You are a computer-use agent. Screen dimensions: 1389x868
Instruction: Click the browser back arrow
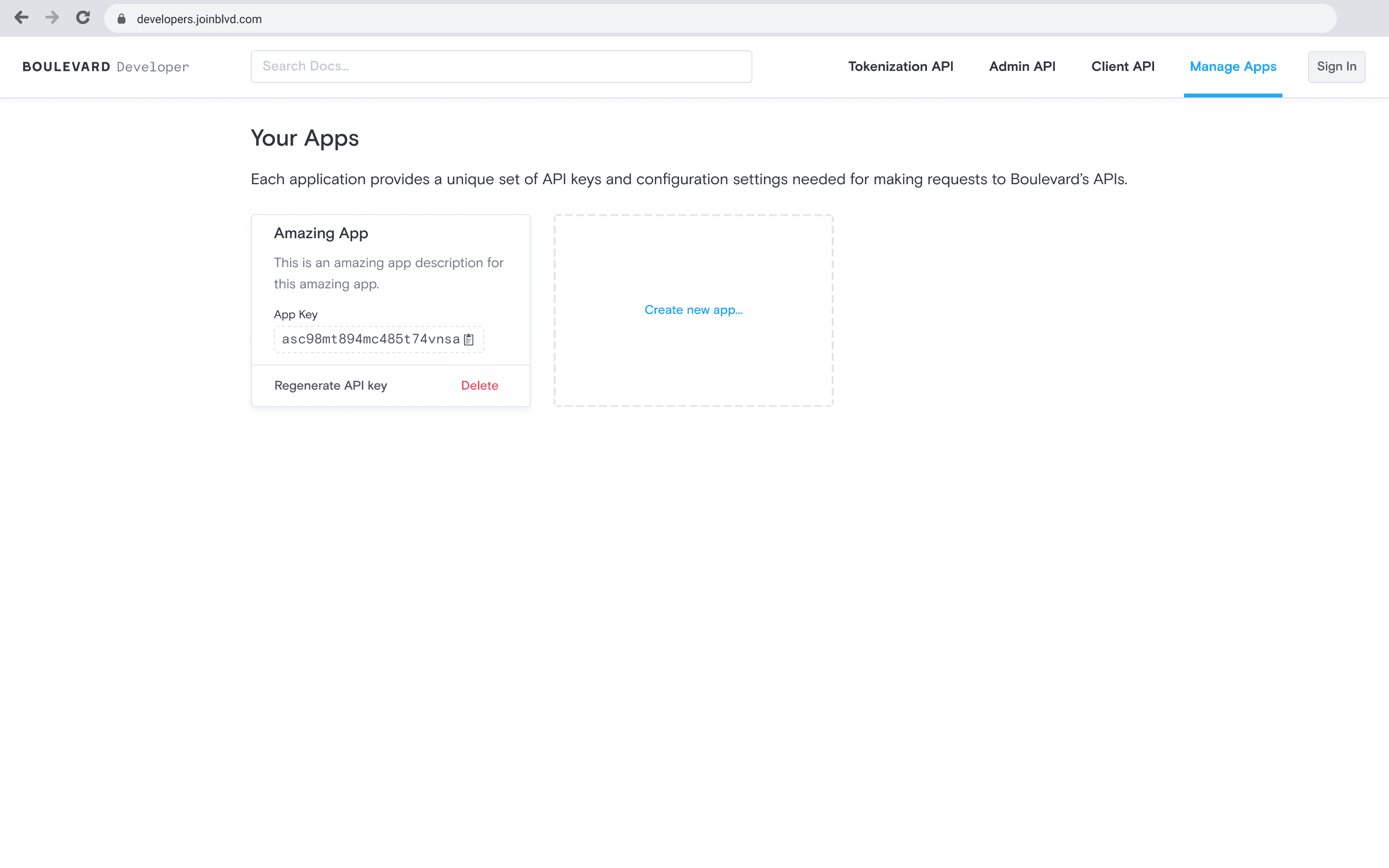22,18
